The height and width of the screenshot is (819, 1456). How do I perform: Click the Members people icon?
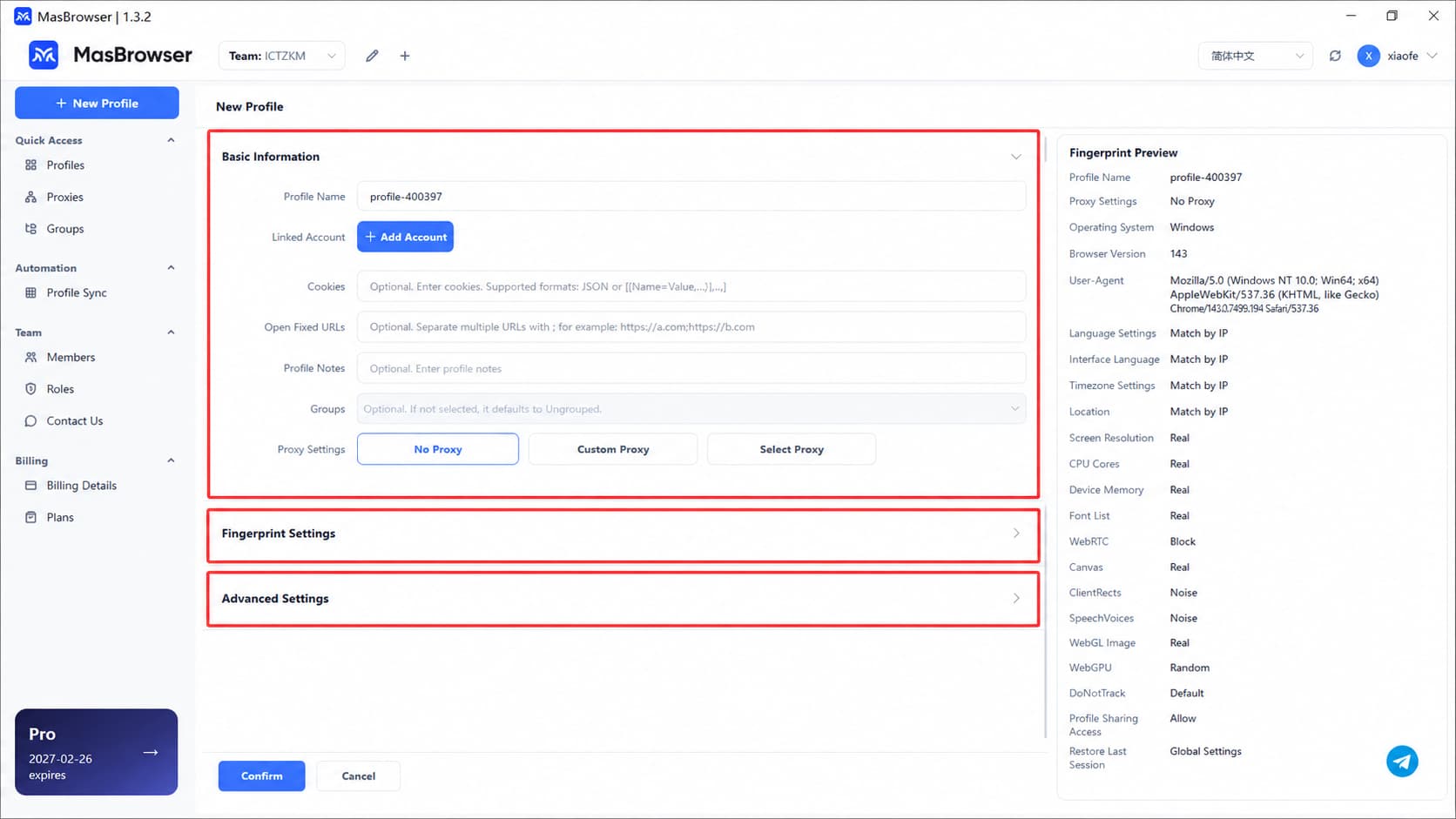point(30,358)
